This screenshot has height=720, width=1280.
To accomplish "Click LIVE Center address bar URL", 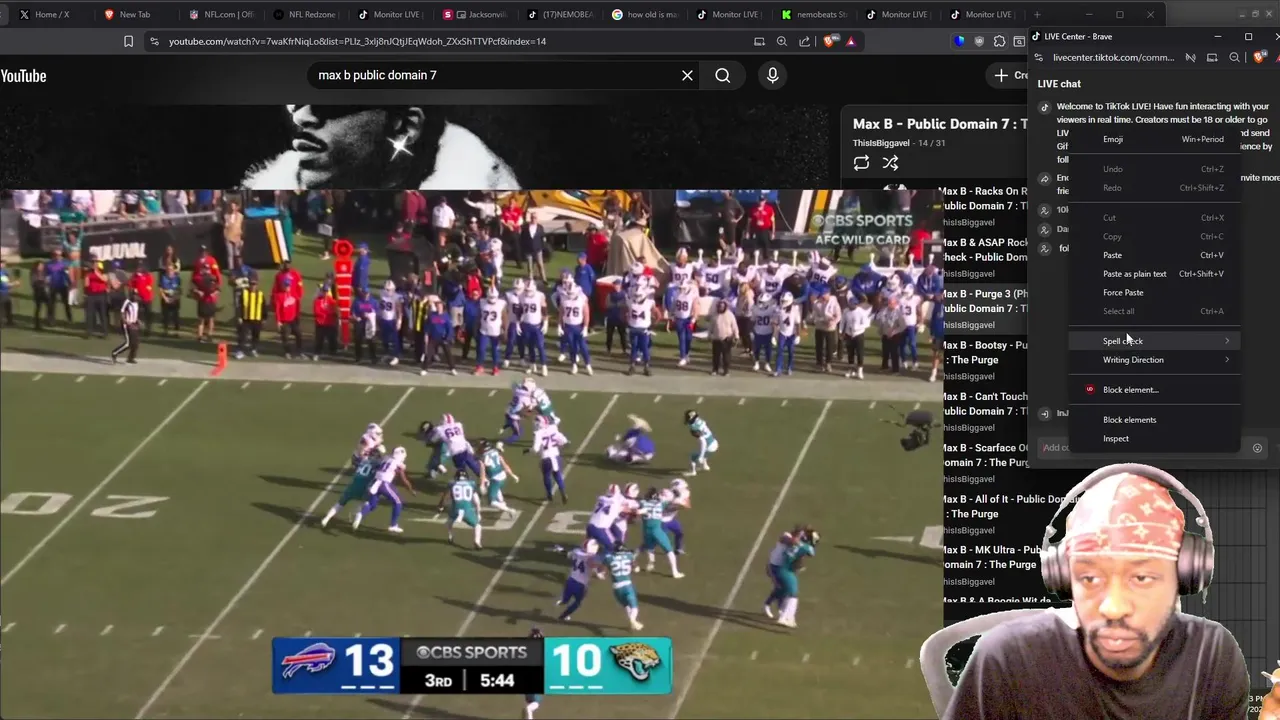I will click(1113, 57).
